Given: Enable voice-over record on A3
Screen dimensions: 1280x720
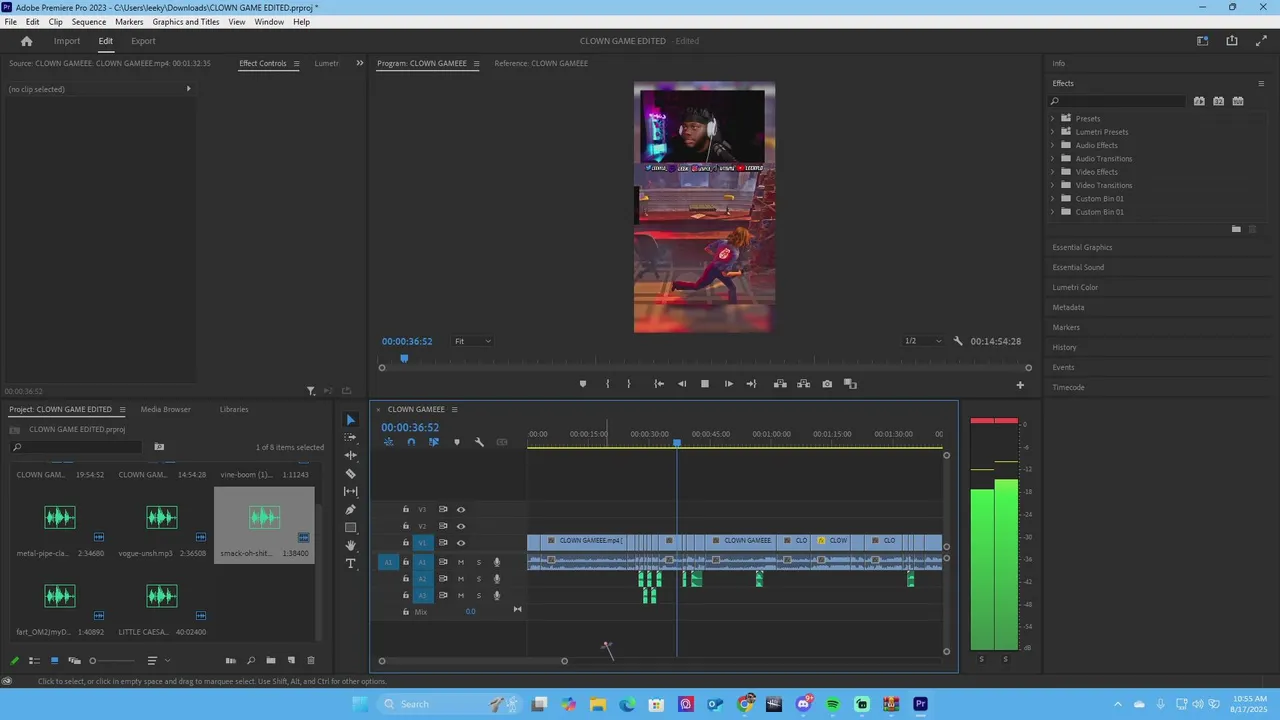Looking at the screenshot, I should (x=497, y=596).
